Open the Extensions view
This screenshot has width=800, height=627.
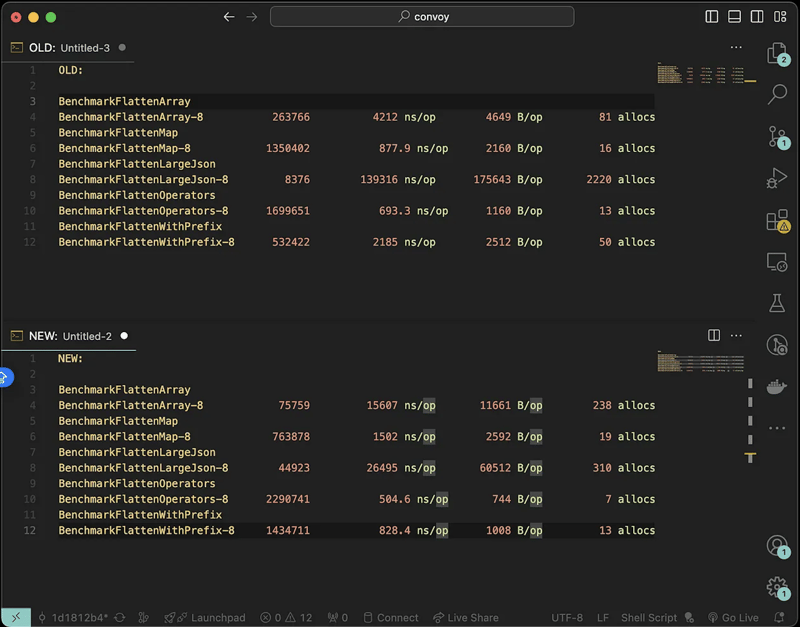tap(776, 220)
